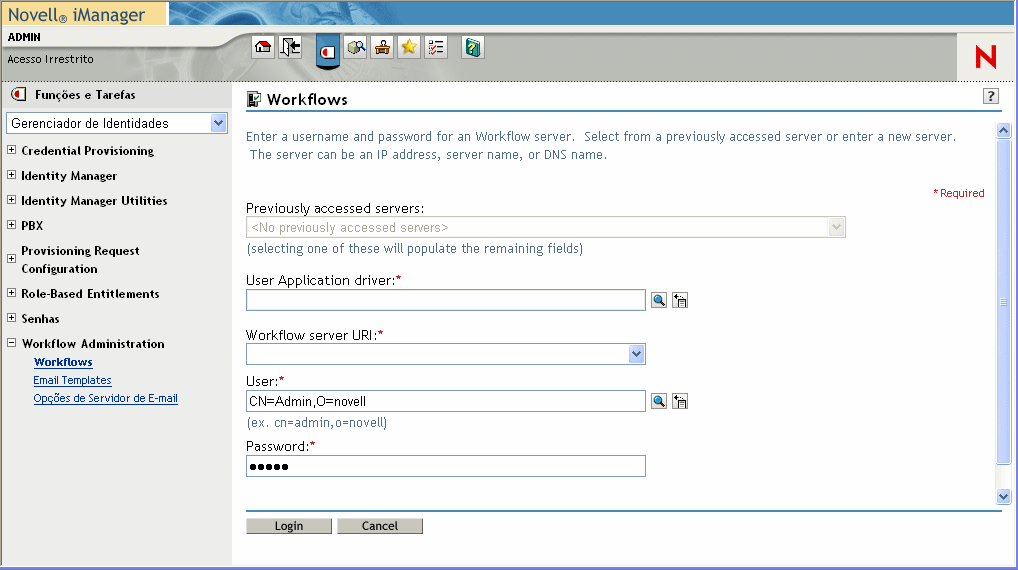The height and width of the screenshot is (570, 1018).
Task: Open the Workflow server URI dropdown
Action: click(636, 354)
